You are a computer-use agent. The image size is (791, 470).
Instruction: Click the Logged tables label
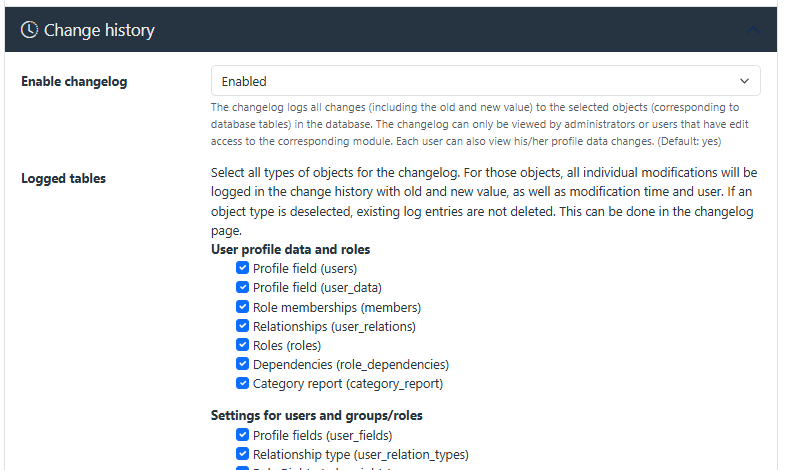(64, 179)
